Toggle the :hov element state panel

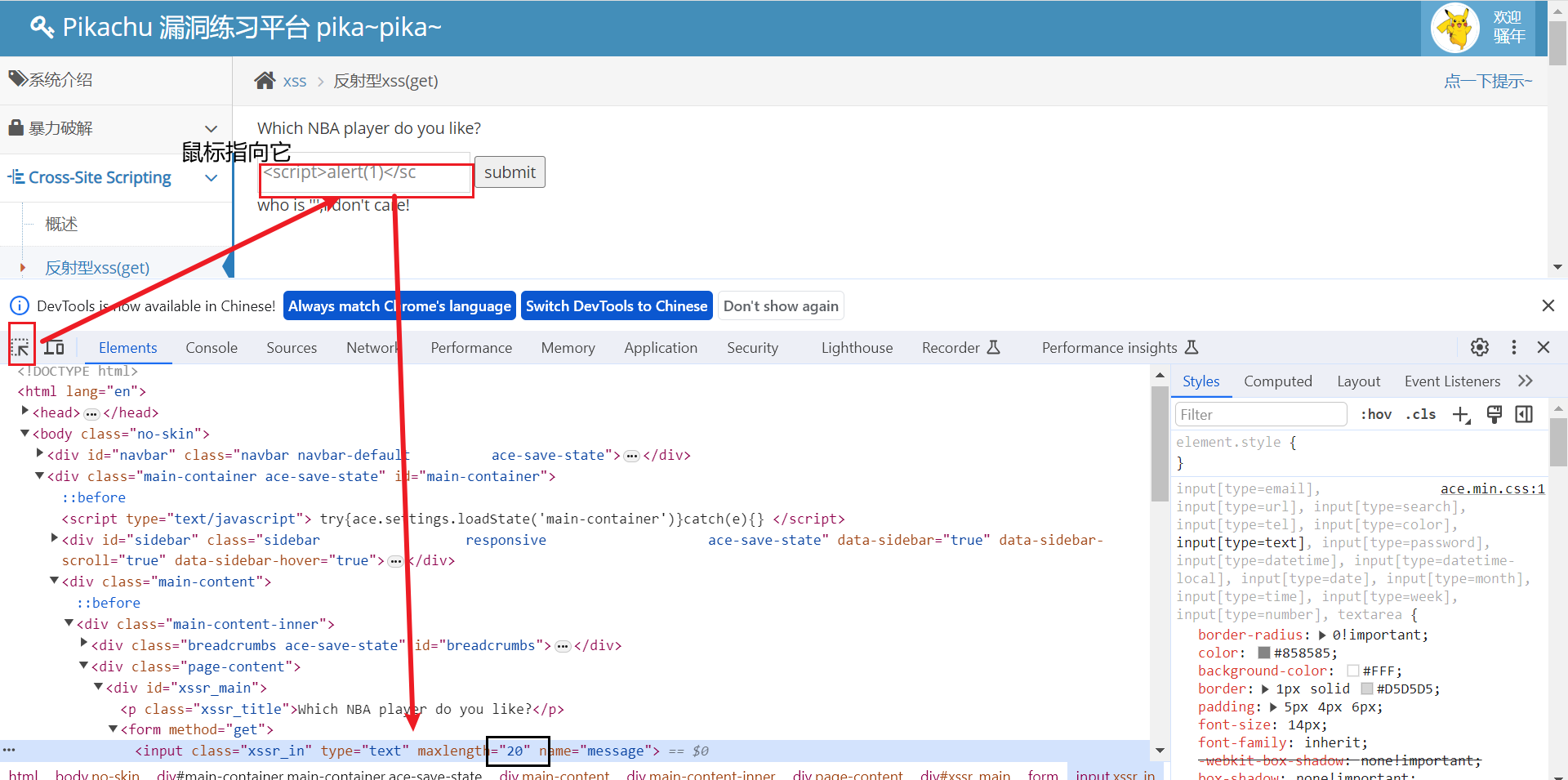pos(1376,415)
